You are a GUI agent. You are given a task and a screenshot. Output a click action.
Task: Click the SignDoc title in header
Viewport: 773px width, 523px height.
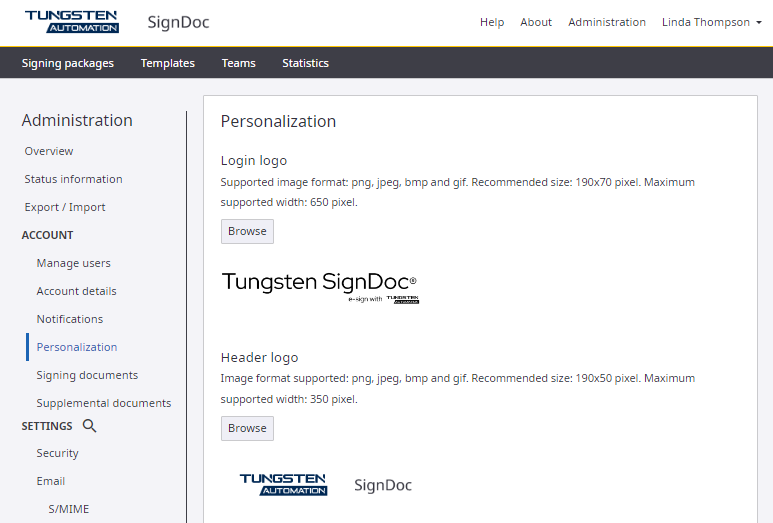pos(178,22)
